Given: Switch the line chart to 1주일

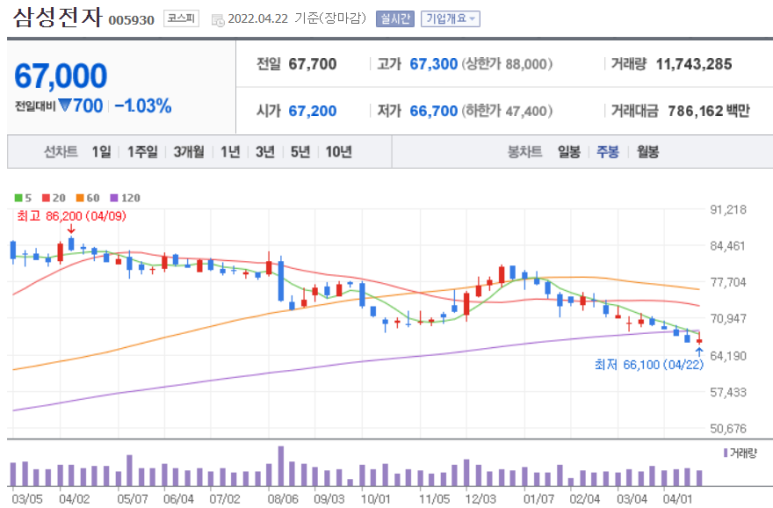Looking at the screenshot, I should tap(142, 152).
